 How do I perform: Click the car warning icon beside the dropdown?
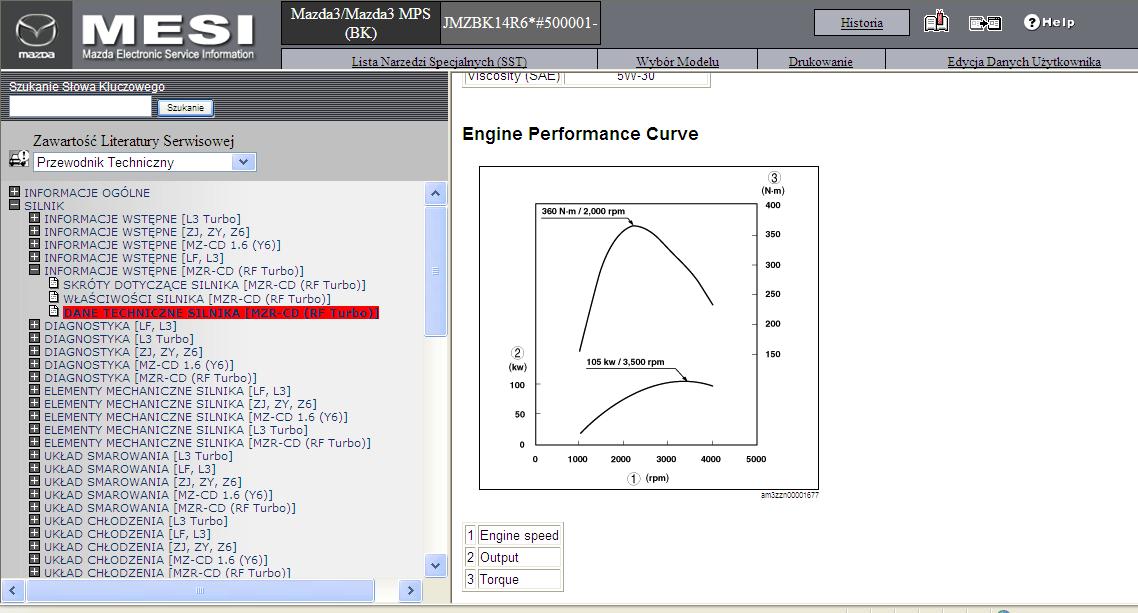click(x=18, y=160)
